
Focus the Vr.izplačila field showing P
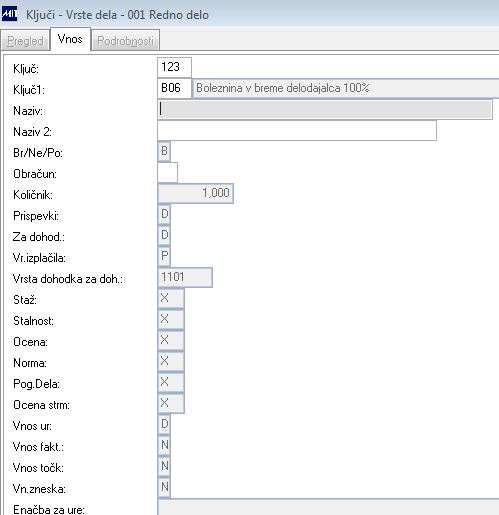point(164,256)
